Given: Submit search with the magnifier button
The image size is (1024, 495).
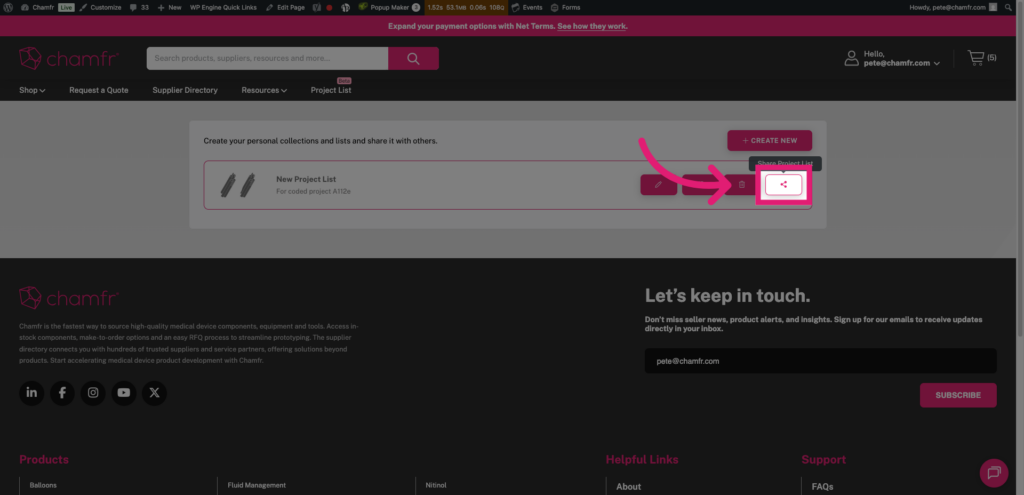Looking at the screenshot, I should point(413,58).
